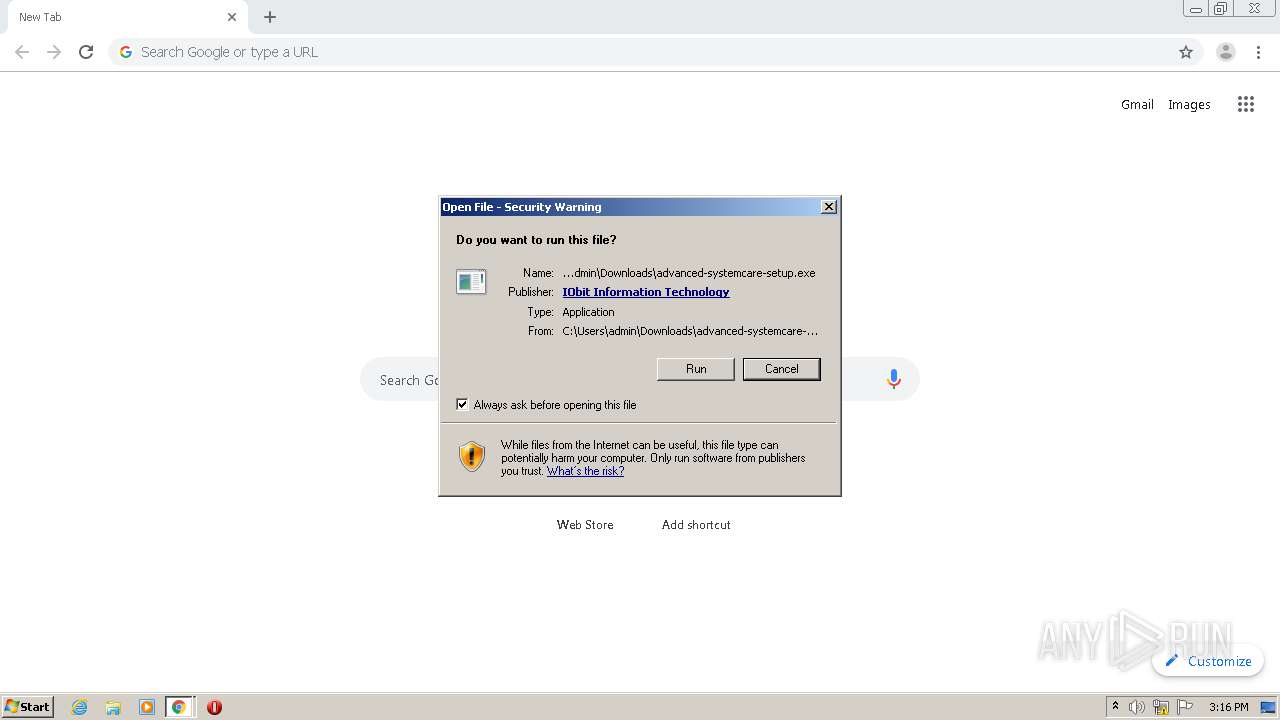Click the From path C:\Users\admin\Downloads text
The width and height of the screenshot is (1280, 720).
[x=690, y=331]
